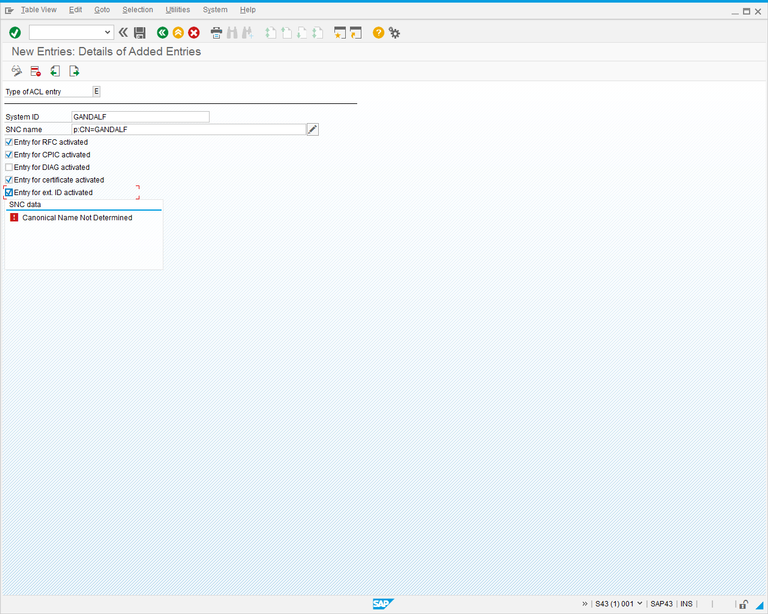Click the blue corner triangle in status bar
Image resolution: width=768 pixels, height=614 pixels.
(759, 605)
